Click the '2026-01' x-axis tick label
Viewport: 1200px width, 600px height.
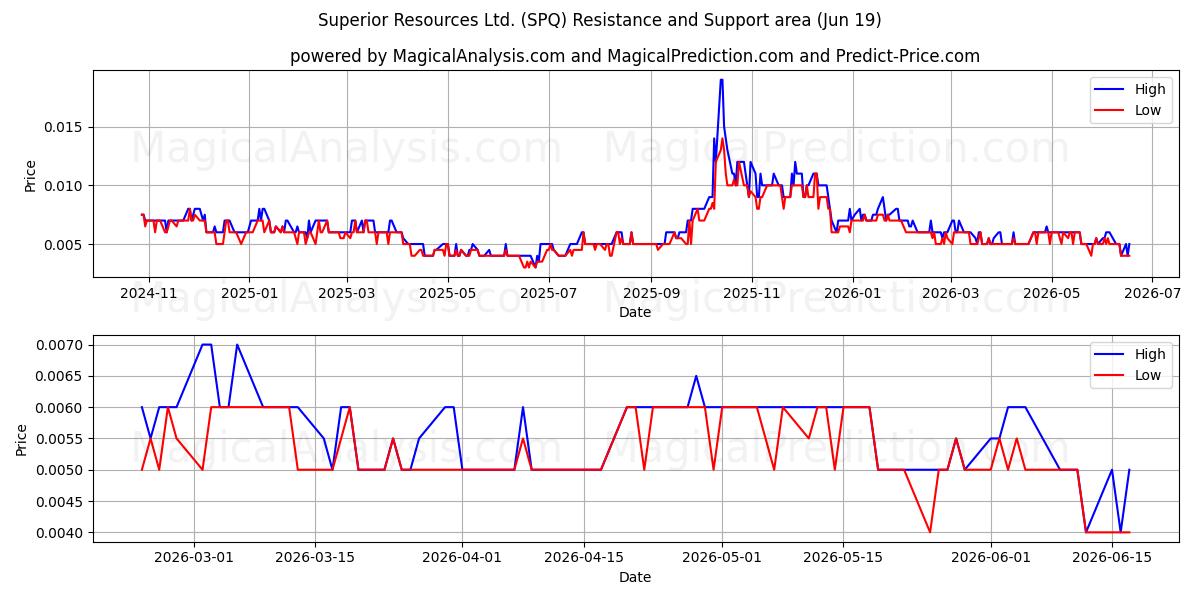pyautogui.click(x=852, y=293)
